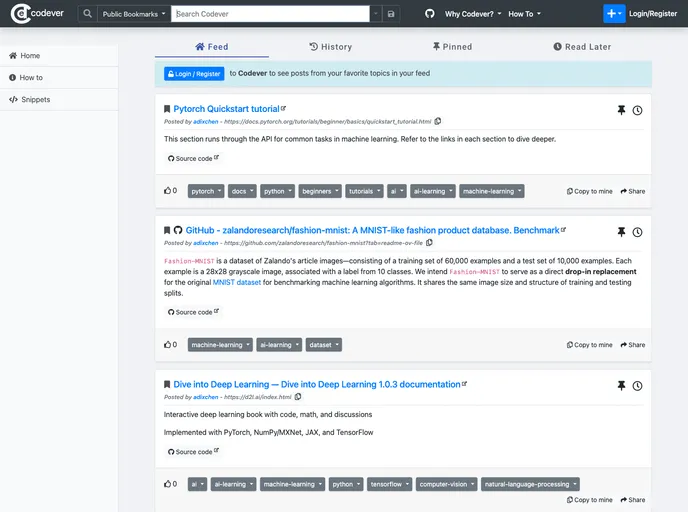
Task: Mark fashion-mnist post for read later
Action: pos(637,232)
